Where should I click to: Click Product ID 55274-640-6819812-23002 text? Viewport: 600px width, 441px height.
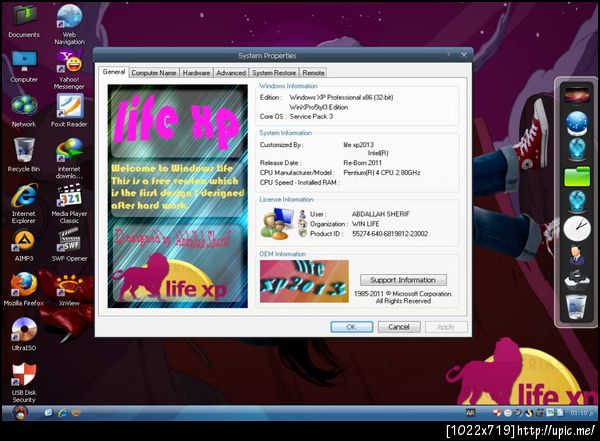[x=390, y=234]
